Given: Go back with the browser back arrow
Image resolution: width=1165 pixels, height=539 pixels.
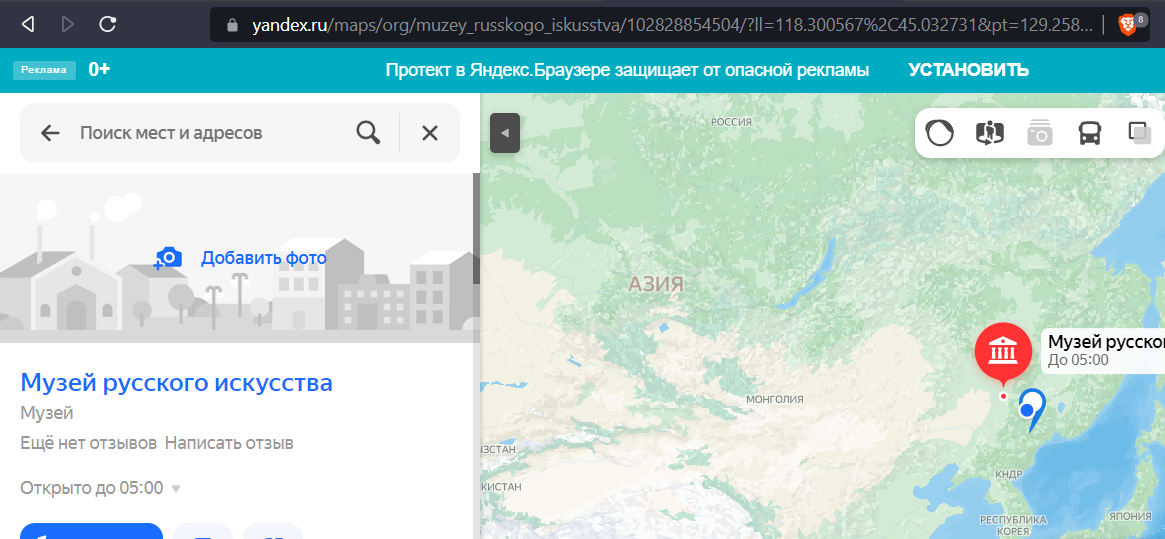Looking at the screenshot, I should 27,25.
